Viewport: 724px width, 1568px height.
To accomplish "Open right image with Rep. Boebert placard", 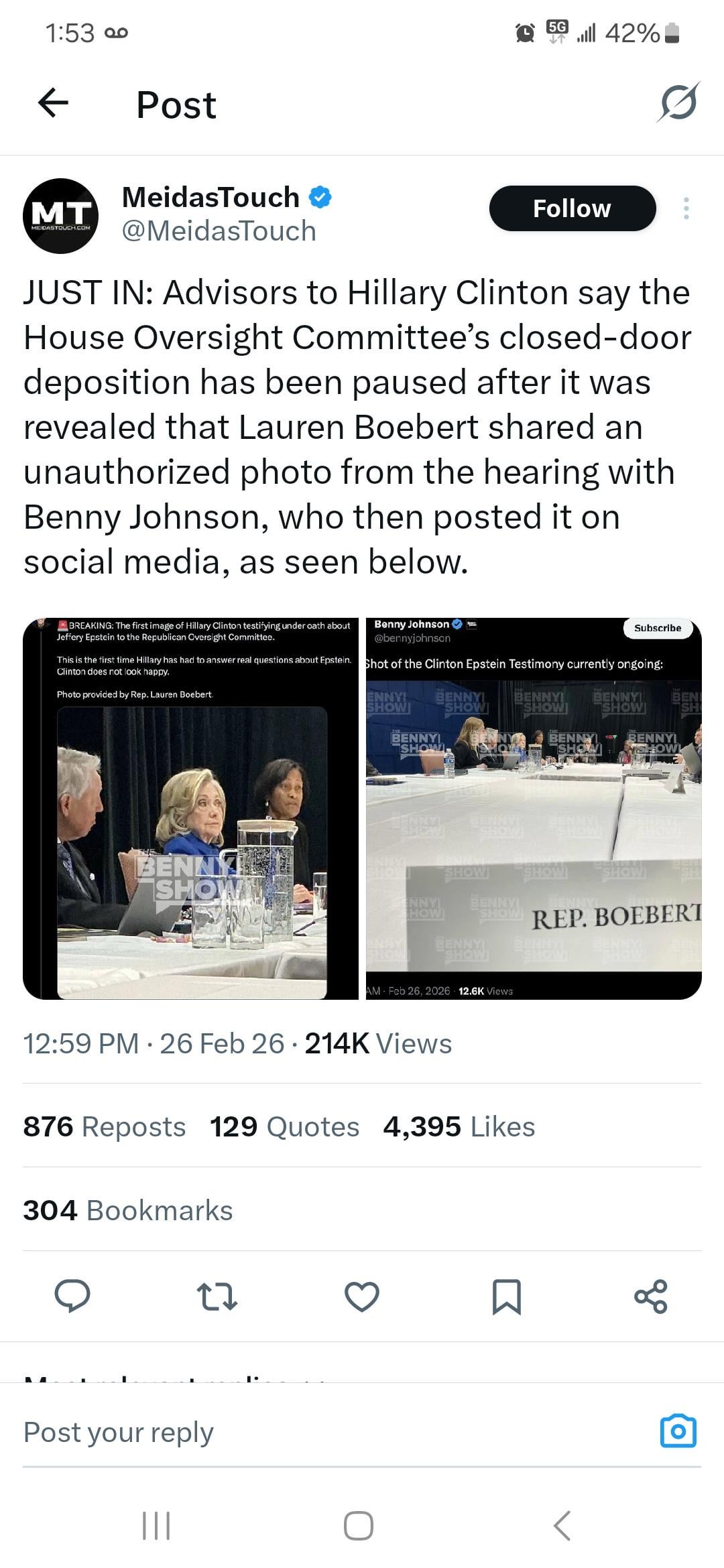I will 534,808.
